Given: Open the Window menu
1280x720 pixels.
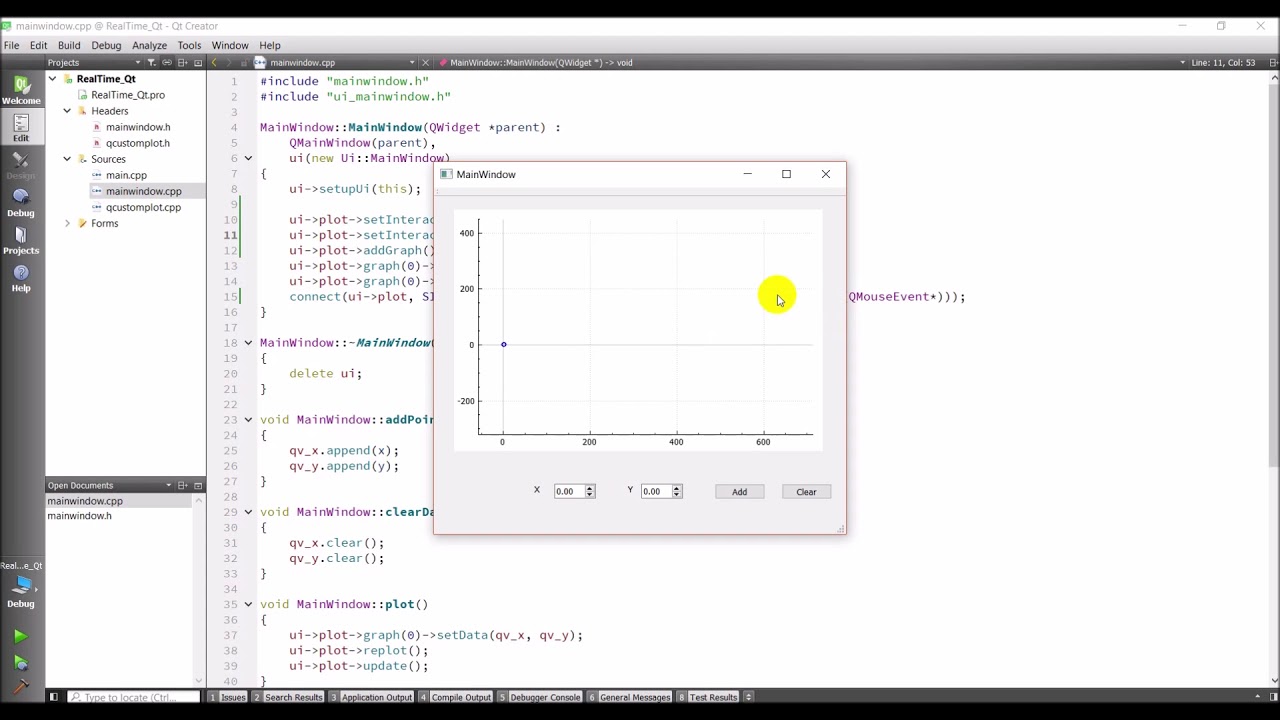Looking at the screenshot, I should (230, 45).
